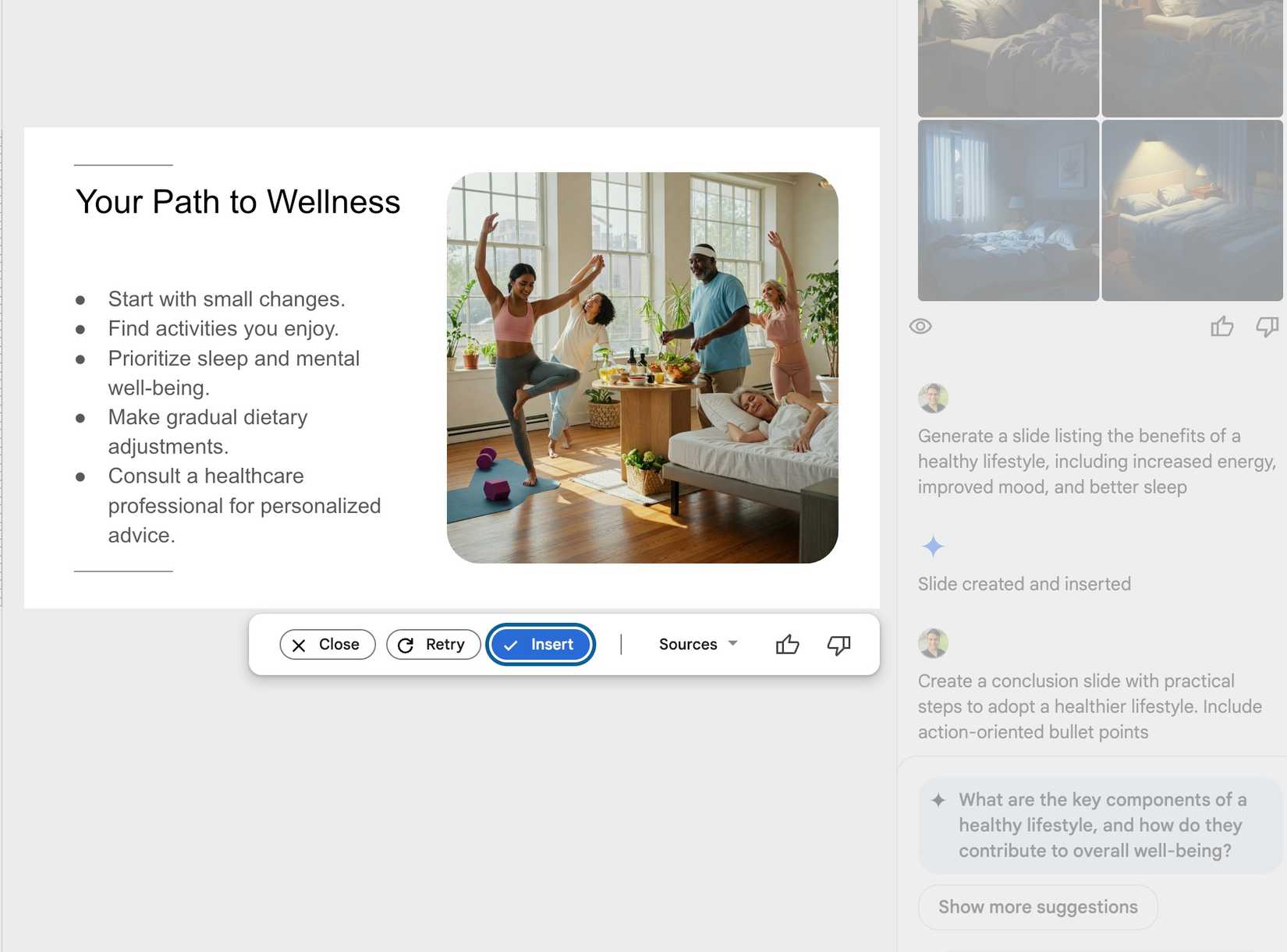The height and width of the screenshot is (952, 1287).
Task: Click the sparkle icon on the suggestion chip
Action: pos(939,800)
